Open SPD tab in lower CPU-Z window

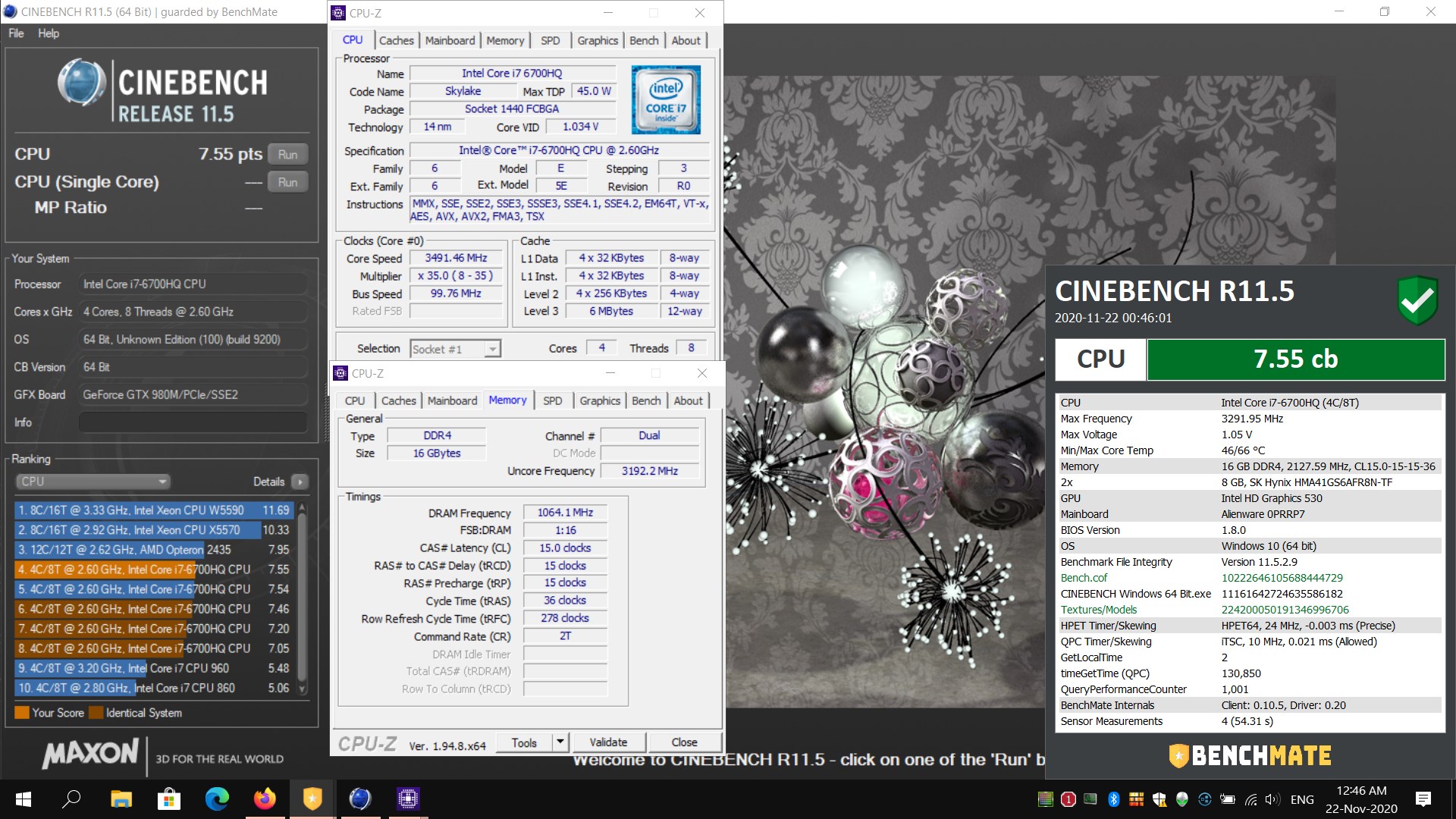[553, 400]
